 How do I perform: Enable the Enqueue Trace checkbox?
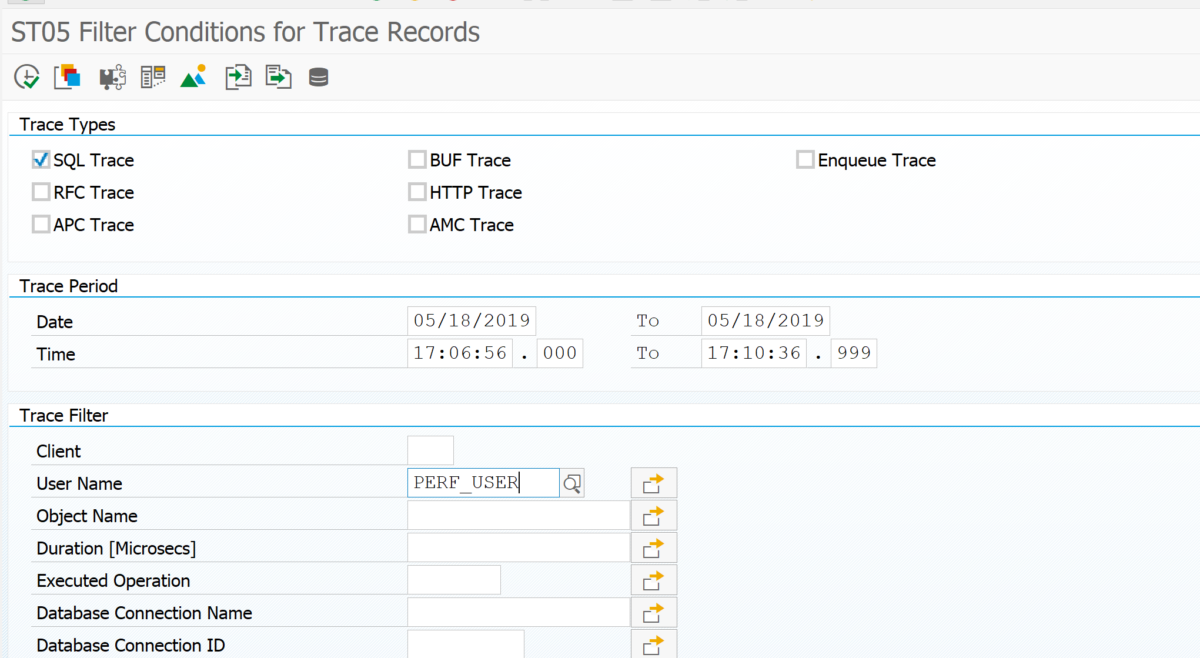tap(805, 158)
